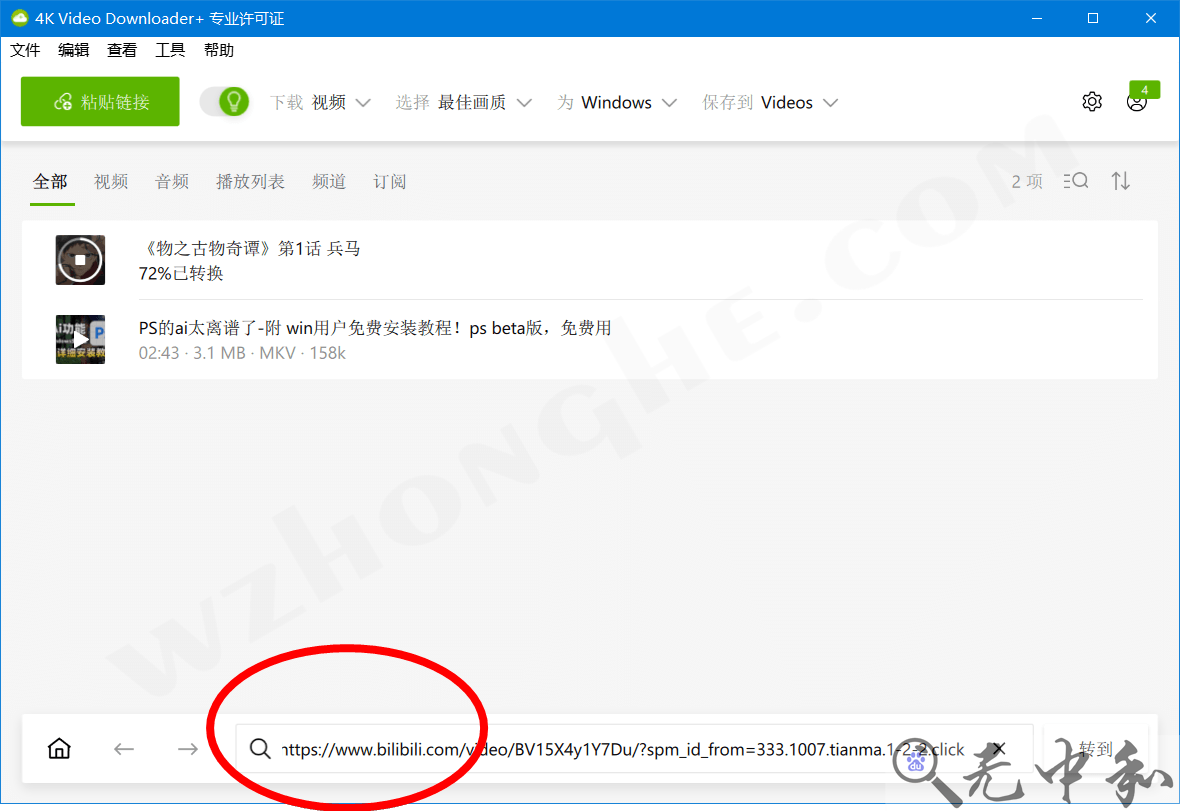The image size is (1180, 811).
Task: Switch to the 音频 tab
Action: [171, 181]
